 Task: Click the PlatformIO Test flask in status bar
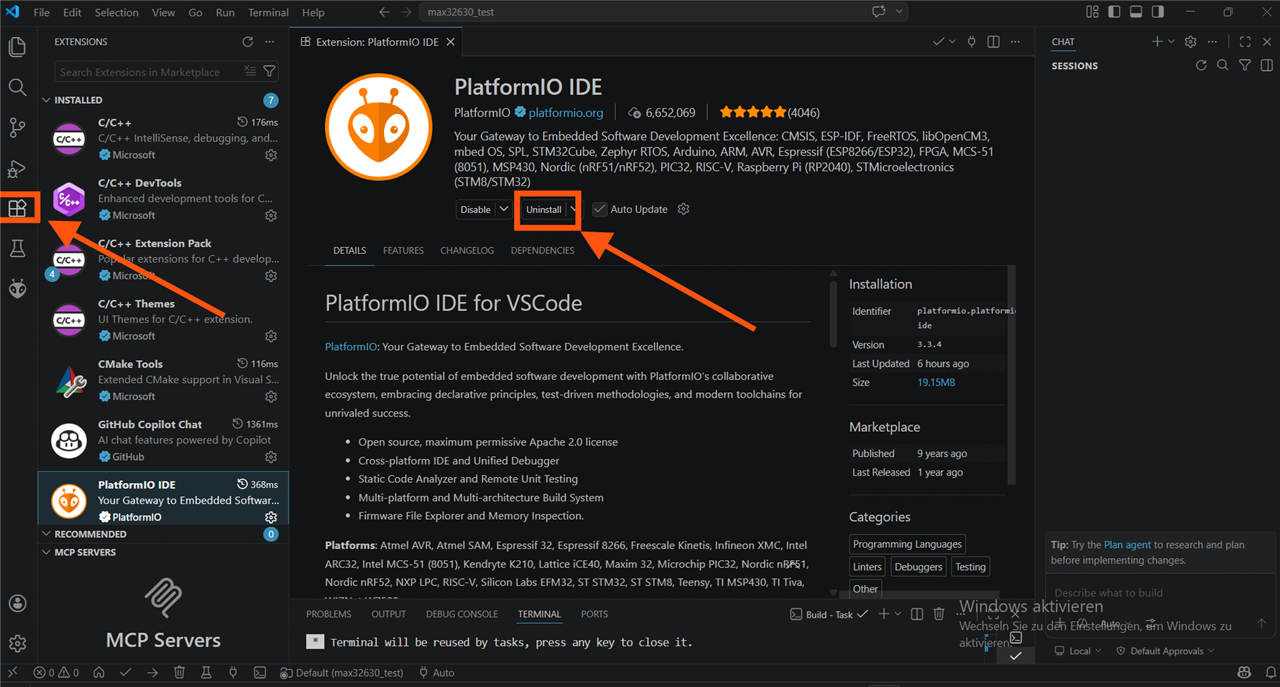pos(206,673)
